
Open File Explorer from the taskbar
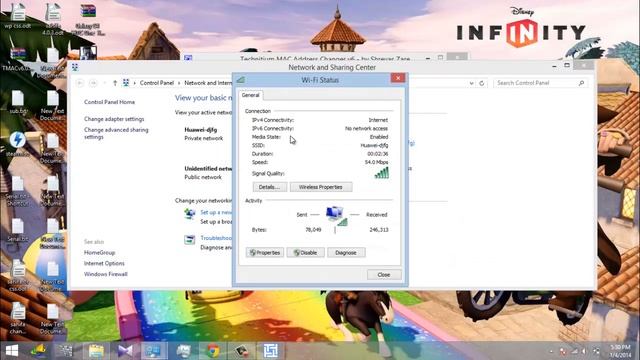pos(96,351)
